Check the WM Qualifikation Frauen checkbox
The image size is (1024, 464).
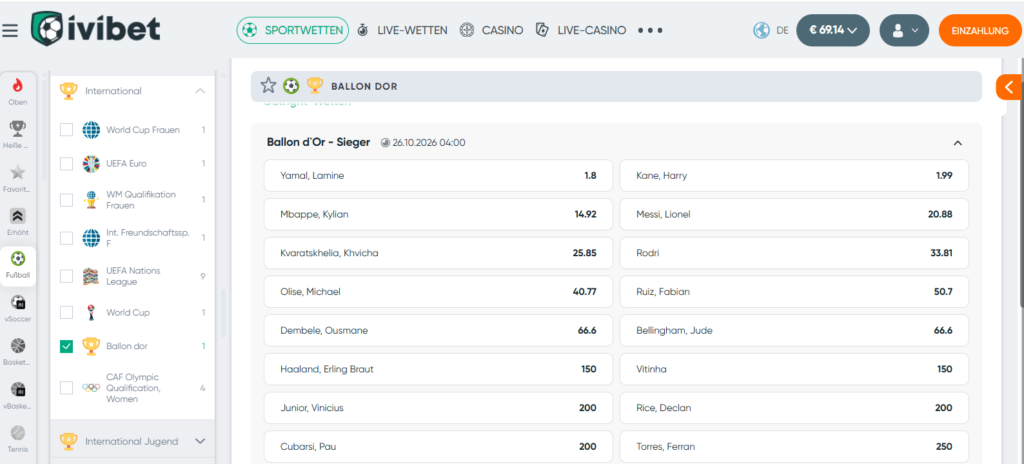pyautogui.click(x=67, y=200)
